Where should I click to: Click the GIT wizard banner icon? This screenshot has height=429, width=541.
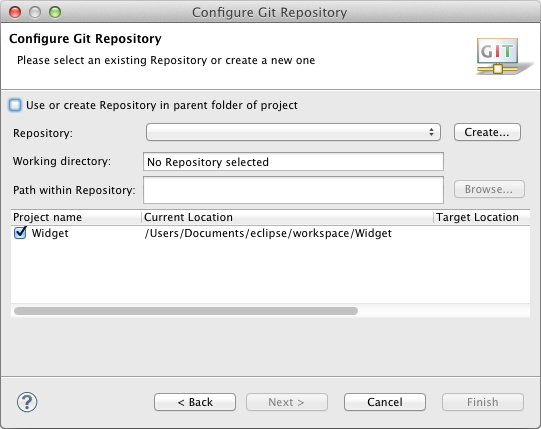pos(503,56)
